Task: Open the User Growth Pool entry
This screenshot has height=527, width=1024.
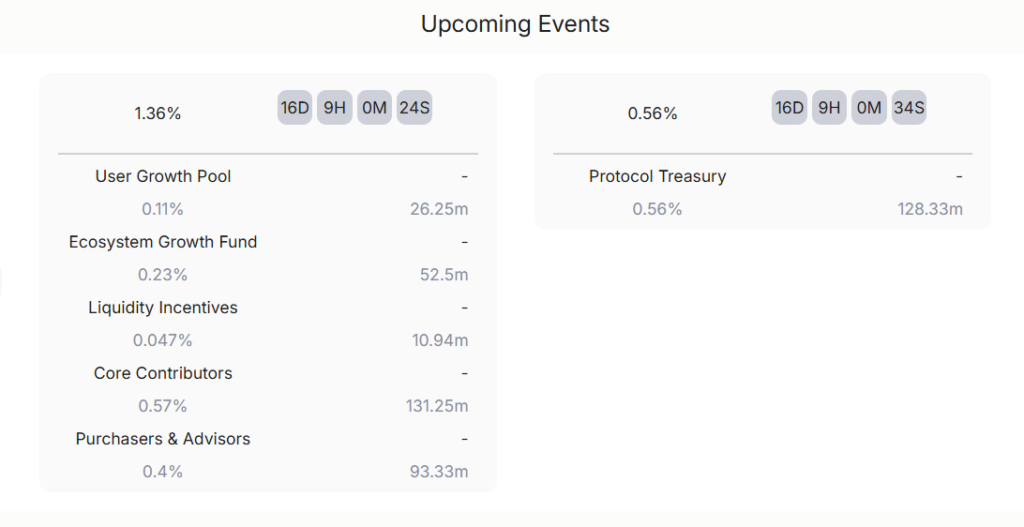Action: point(163,176)
